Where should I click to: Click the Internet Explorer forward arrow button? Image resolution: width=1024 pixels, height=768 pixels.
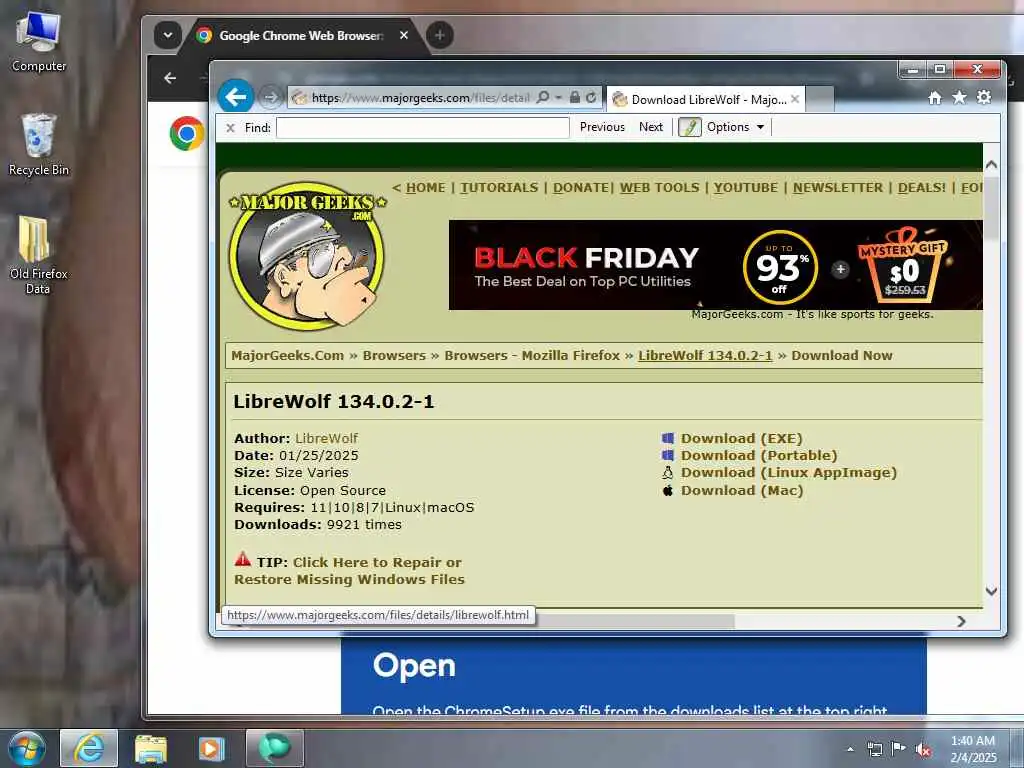[x=270, y=97]
